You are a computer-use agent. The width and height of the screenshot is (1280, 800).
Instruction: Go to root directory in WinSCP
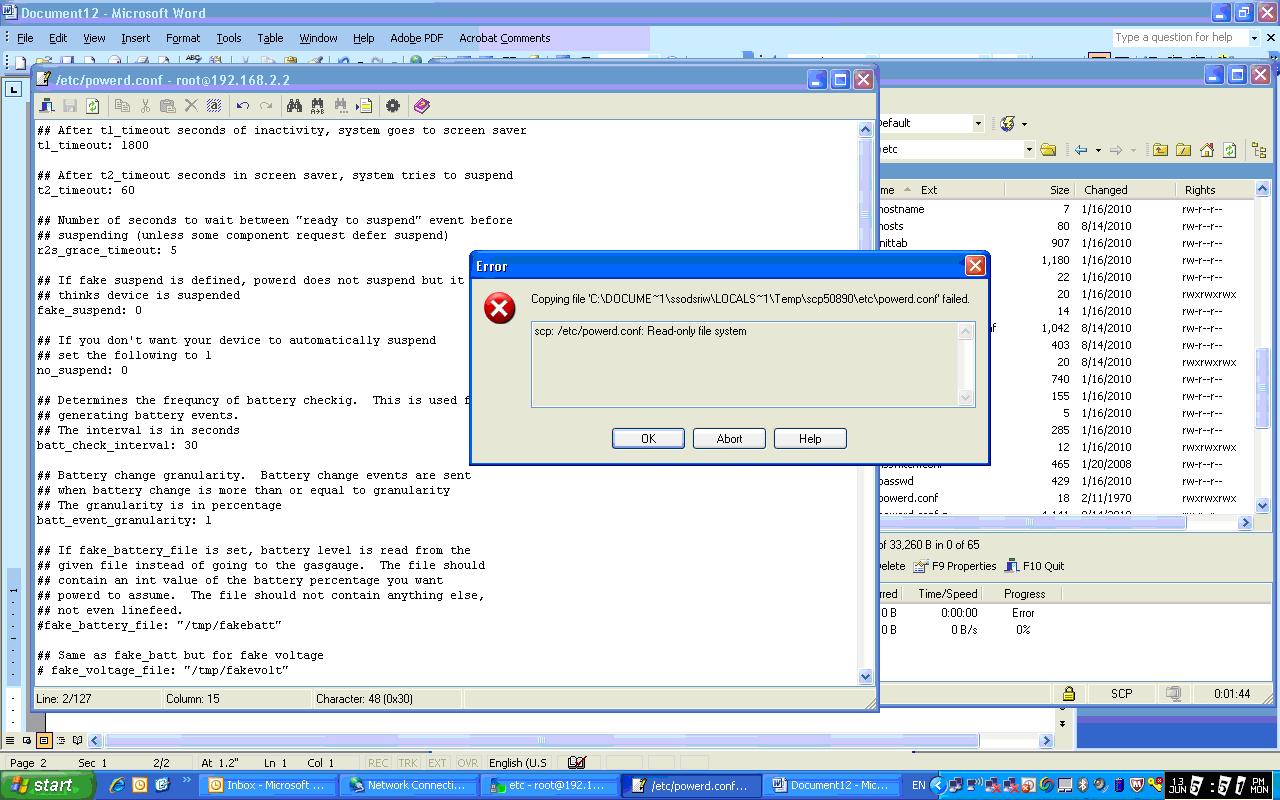pyautogui.click(x=1183, y=150)
